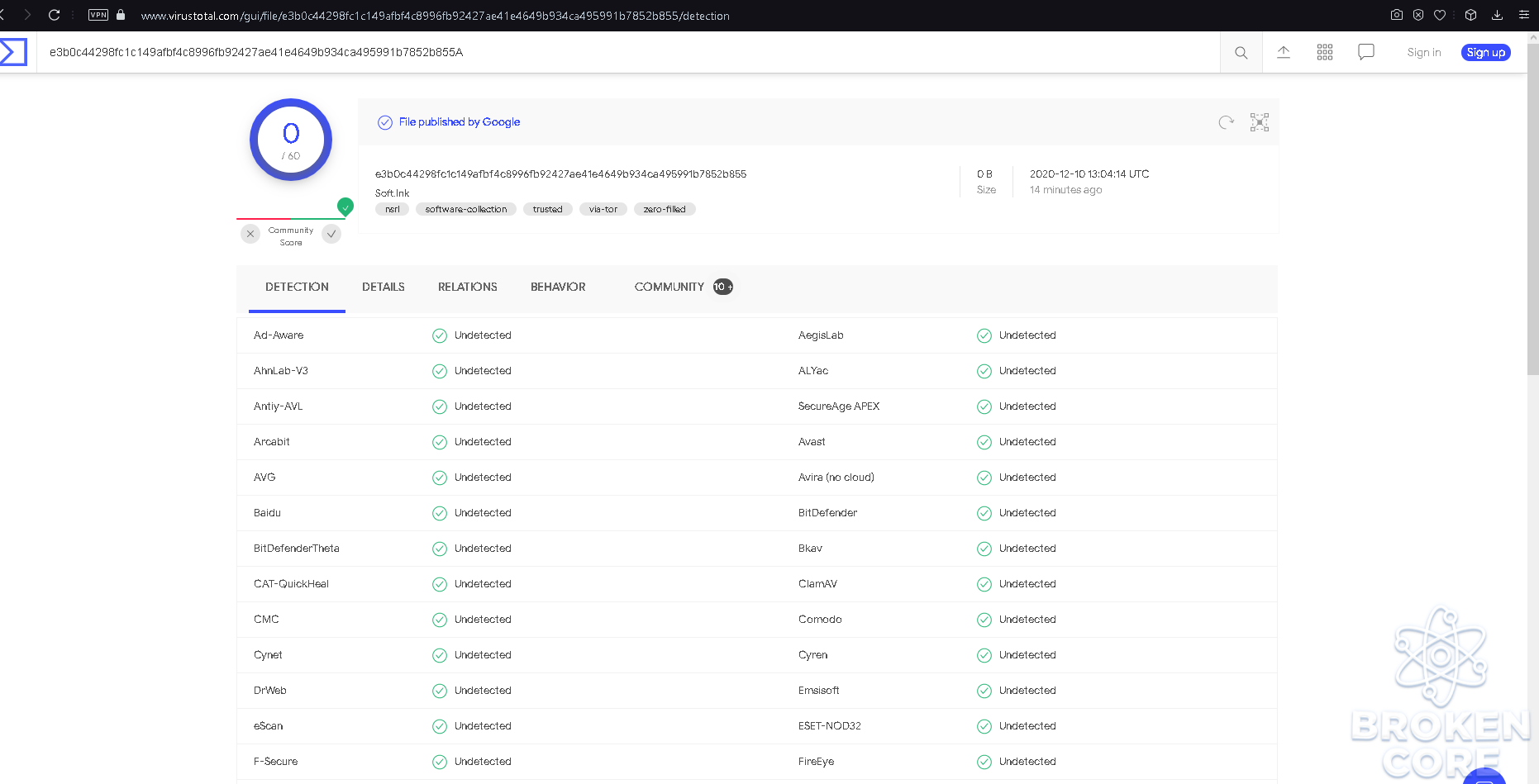Click the F-Secure engine name
This screenshot has width=1539, height=784.
276,762
